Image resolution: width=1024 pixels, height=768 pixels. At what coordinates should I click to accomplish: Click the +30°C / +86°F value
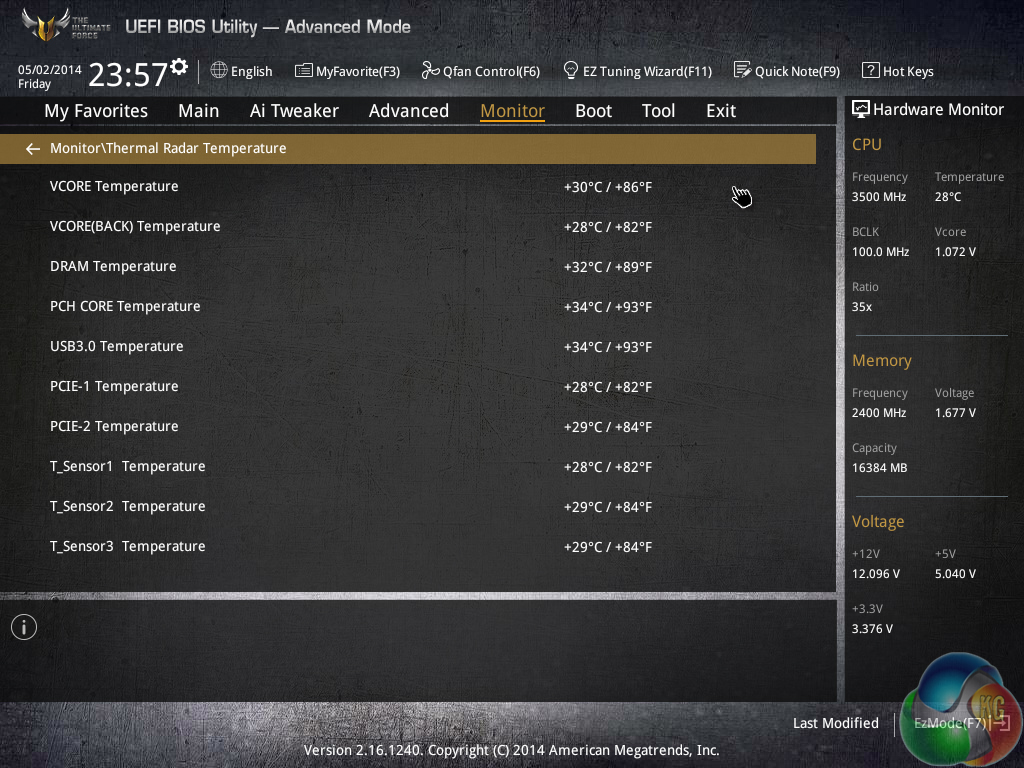coord(607,187)
